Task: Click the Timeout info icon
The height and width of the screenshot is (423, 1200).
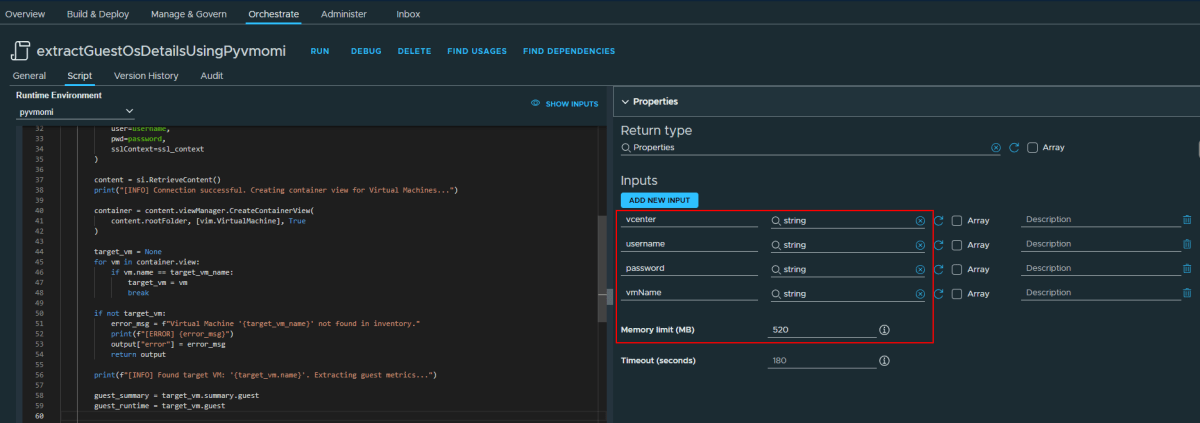Action: coord(884,360)
